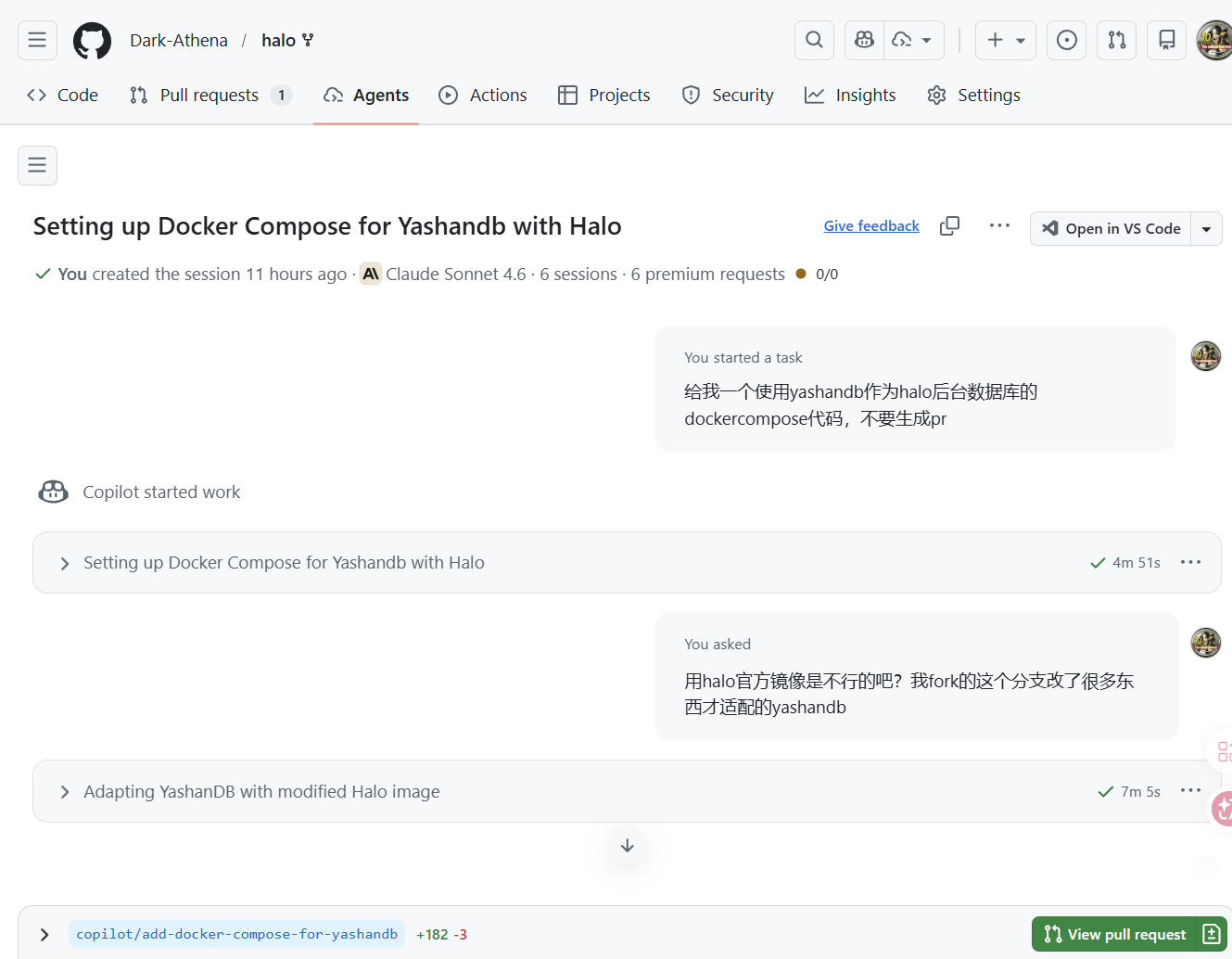Click the scroll-to-bottom arrow button
The height and width of the screenshot is (959, 1232).
point(628,846)
